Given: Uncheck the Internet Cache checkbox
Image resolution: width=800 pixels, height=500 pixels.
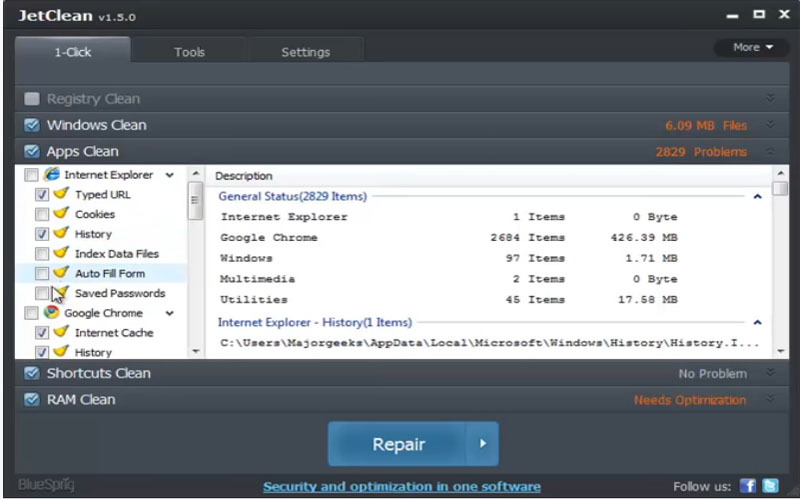Looking at the screenshot, I should (42, 333).
